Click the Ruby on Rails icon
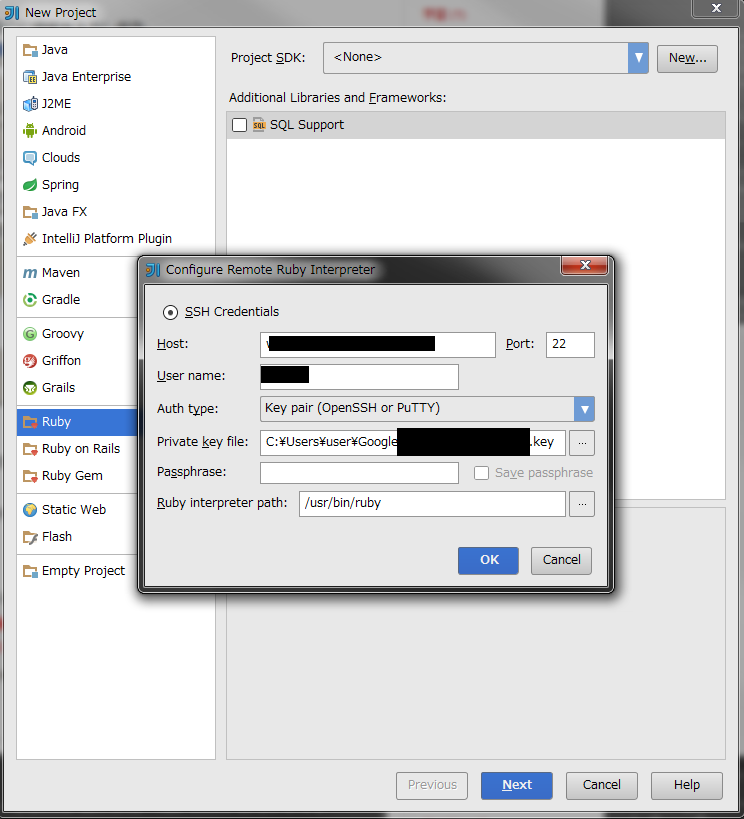744x819 pixels. coord(30,449)
